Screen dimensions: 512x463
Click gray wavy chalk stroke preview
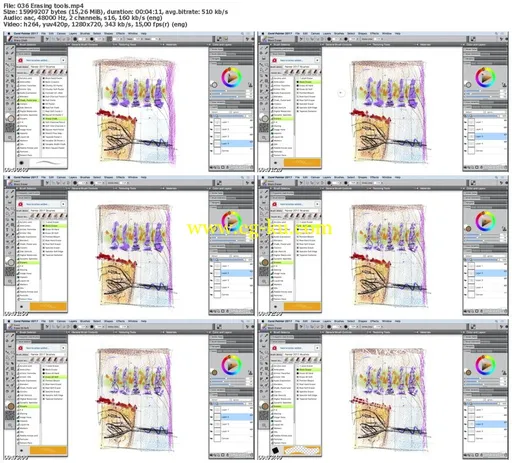48,163
